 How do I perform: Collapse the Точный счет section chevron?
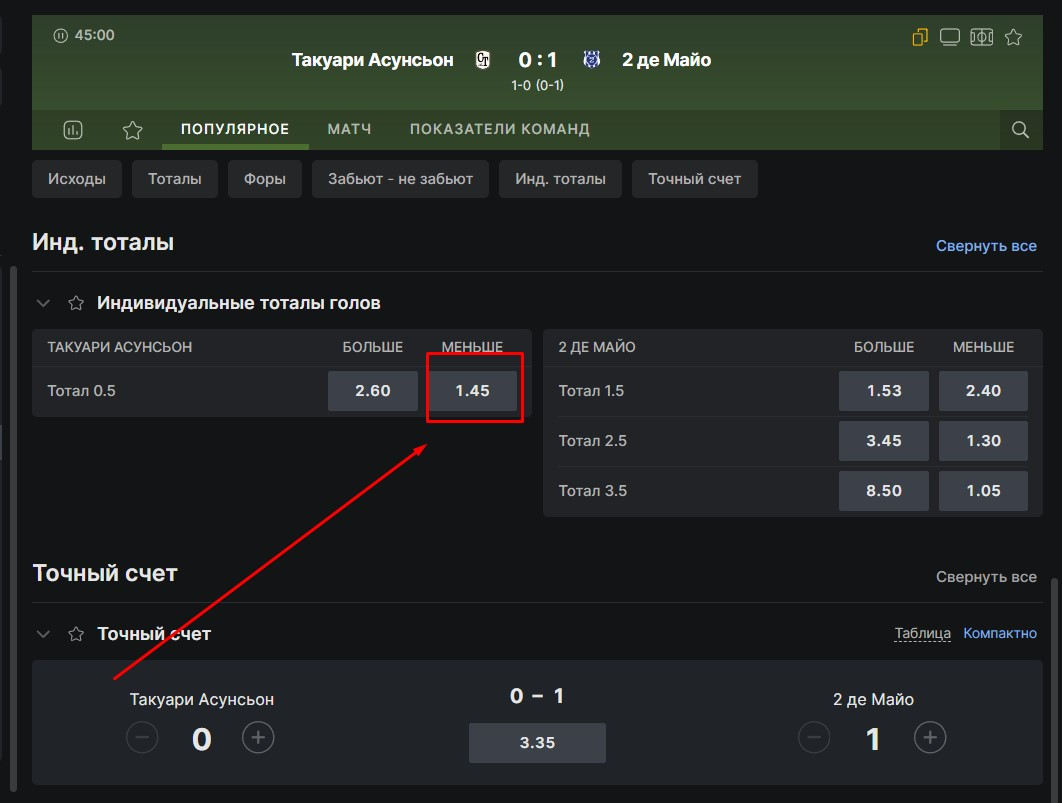tap(43, 634)
